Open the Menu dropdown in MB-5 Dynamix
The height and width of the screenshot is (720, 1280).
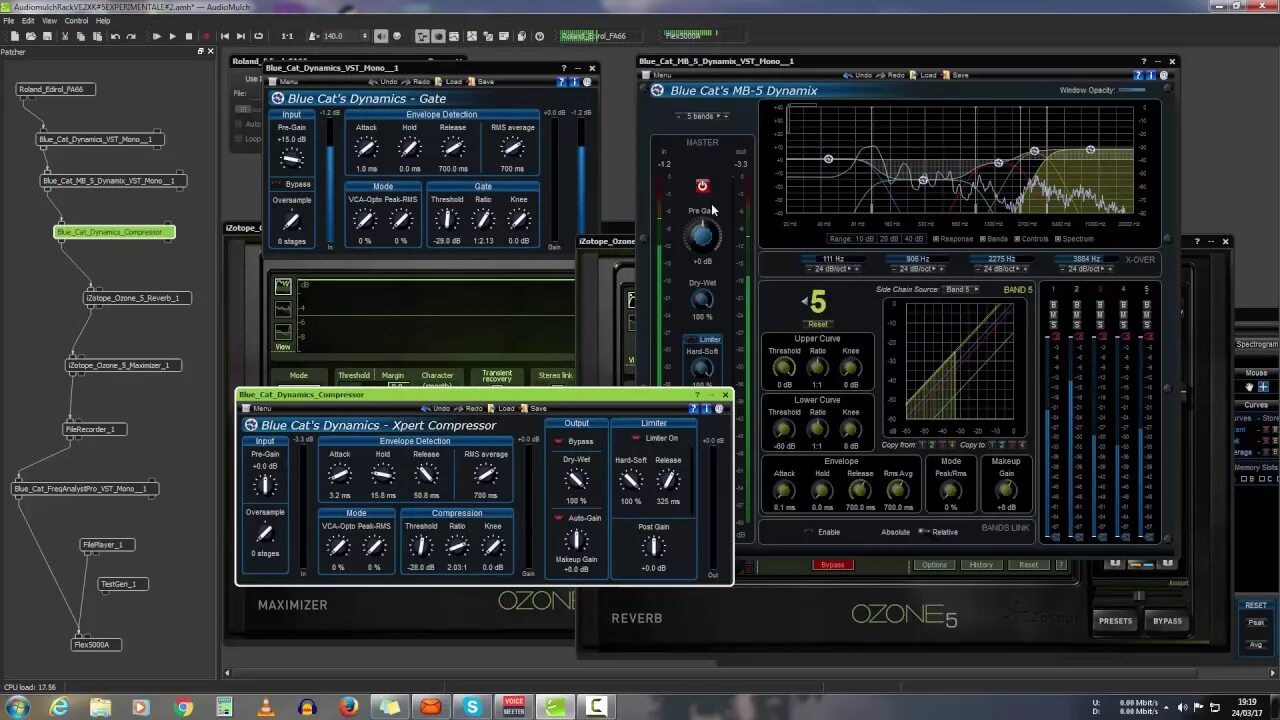(x=658, y=75)
